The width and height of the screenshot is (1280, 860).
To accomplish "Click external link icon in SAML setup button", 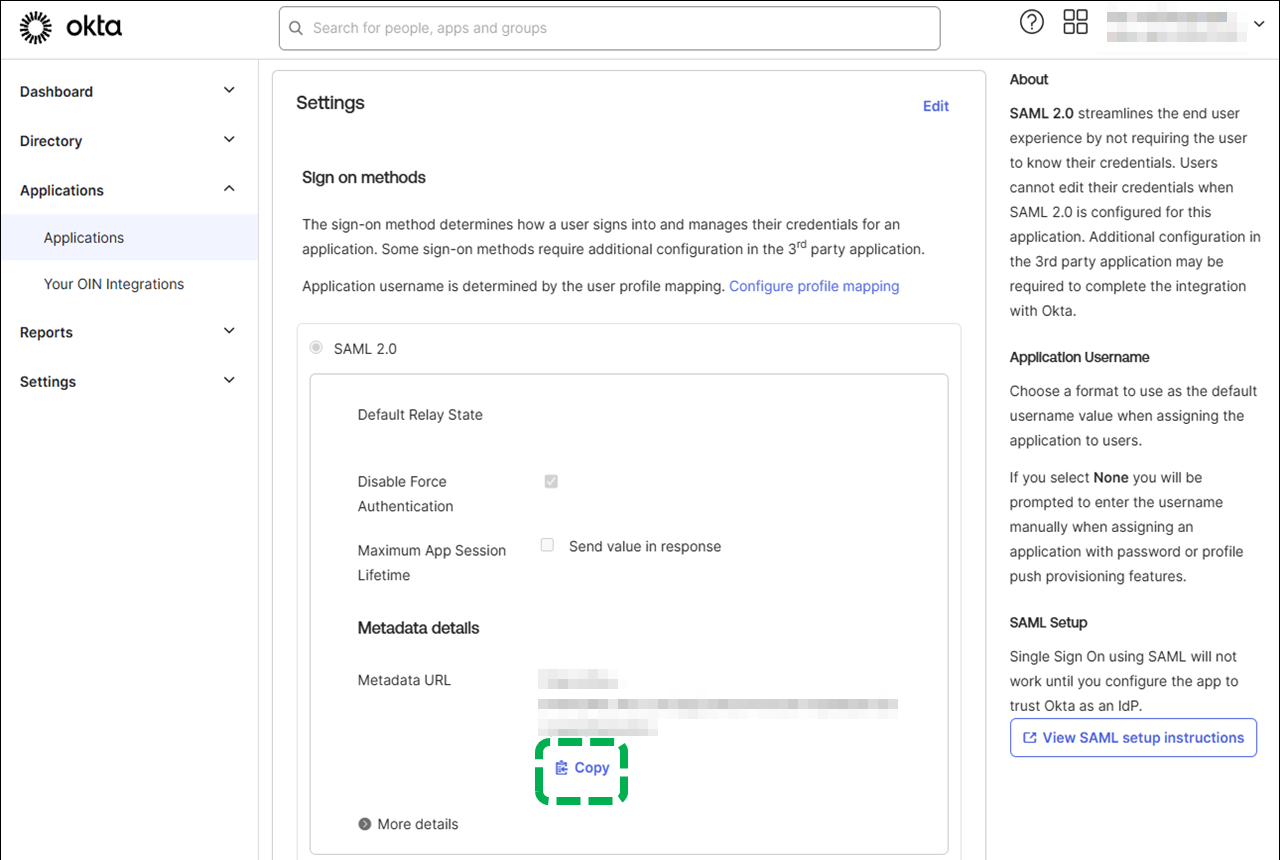I will click(x=1029, y=738).
